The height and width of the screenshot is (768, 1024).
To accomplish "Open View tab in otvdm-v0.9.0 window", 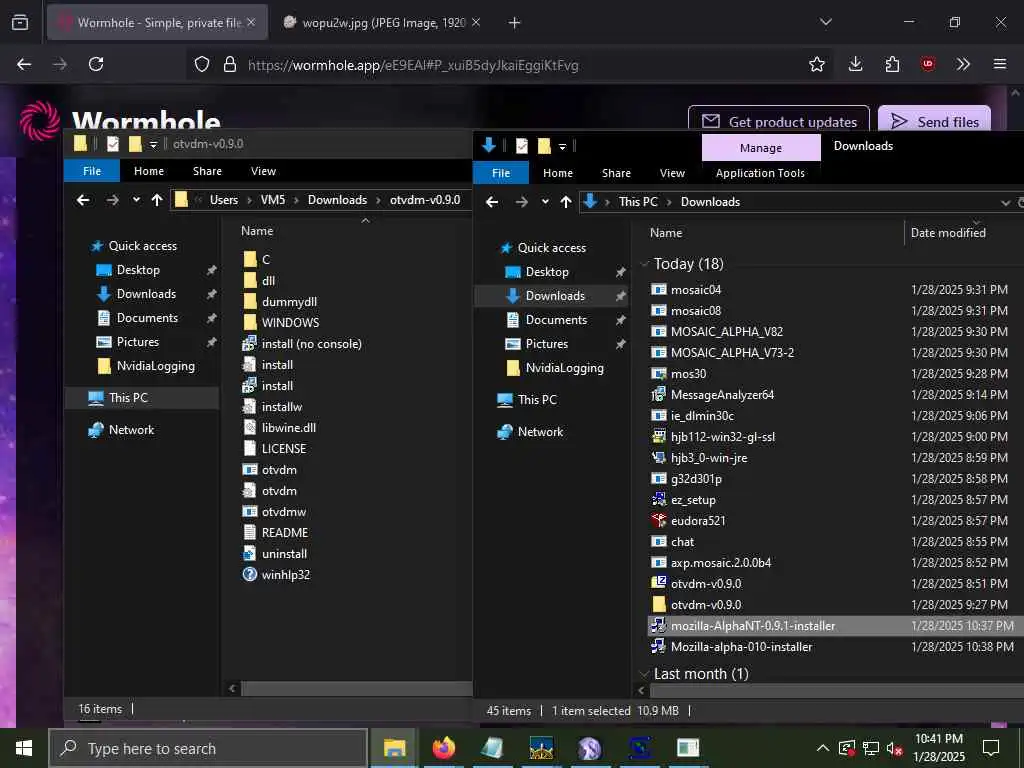I will point(263,171).
